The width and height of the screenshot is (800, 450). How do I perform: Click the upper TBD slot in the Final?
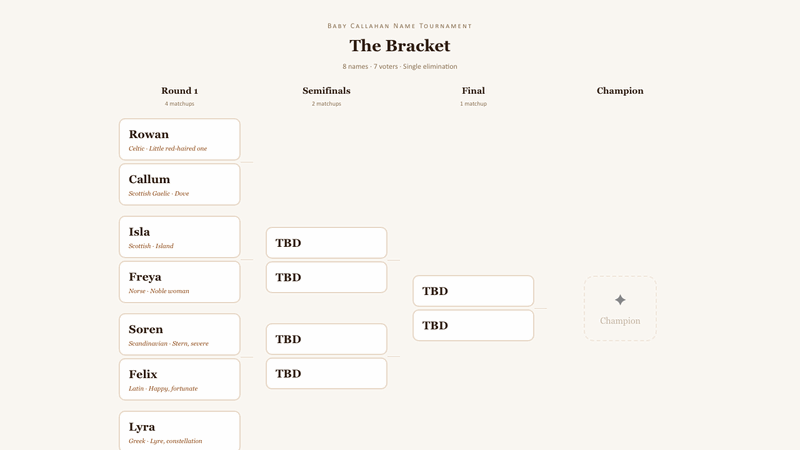click(473, 291)
